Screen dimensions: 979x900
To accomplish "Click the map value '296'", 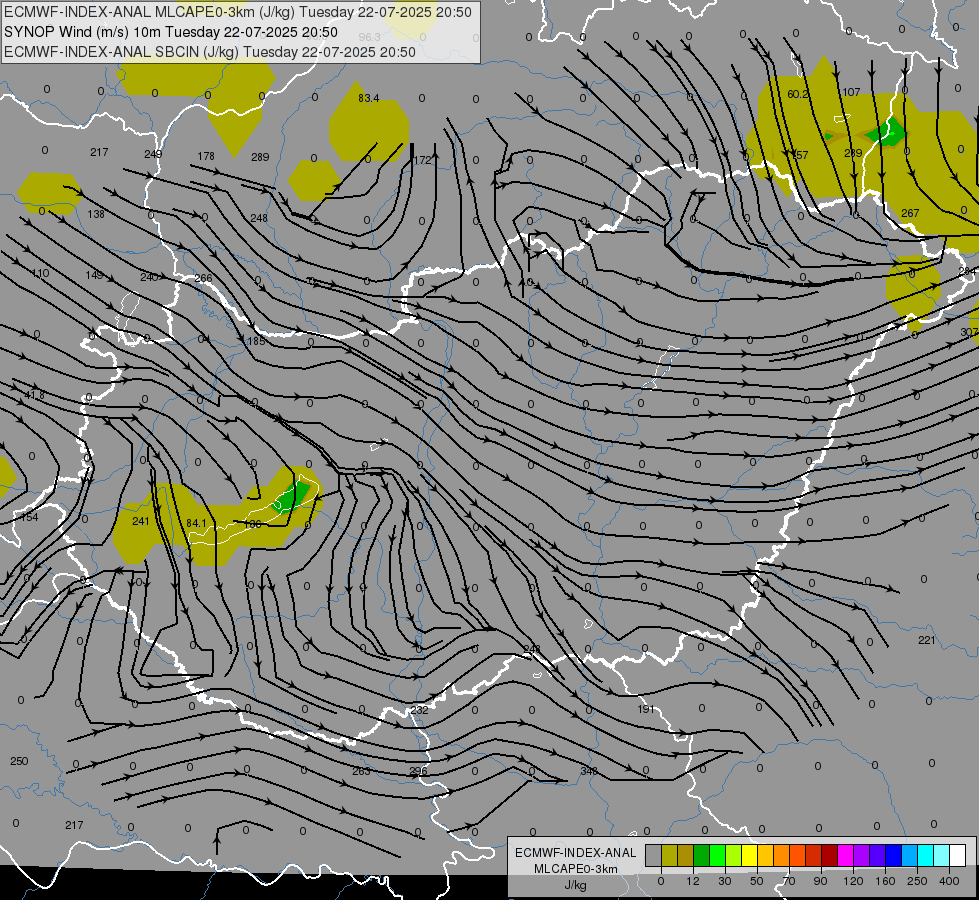I will point(418,771).
